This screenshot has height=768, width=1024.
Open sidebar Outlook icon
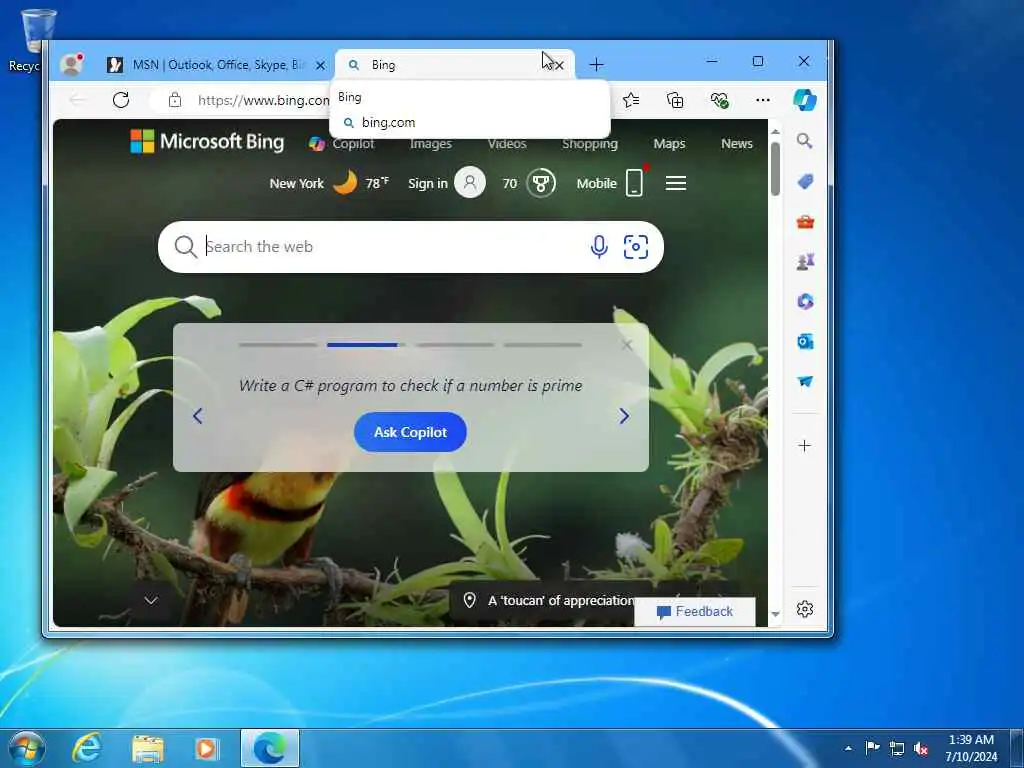click(x=805, y=342)
